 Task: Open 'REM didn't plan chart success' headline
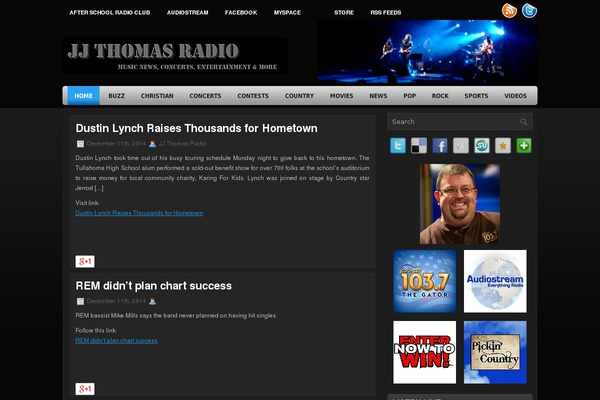pos(153,286)
